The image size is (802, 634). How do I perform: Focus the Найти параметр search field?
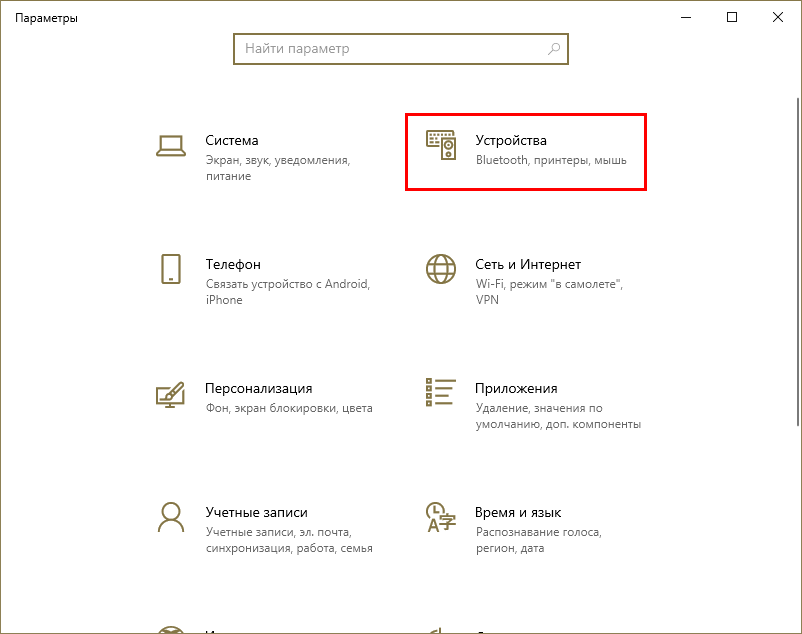tap(390, 48)
